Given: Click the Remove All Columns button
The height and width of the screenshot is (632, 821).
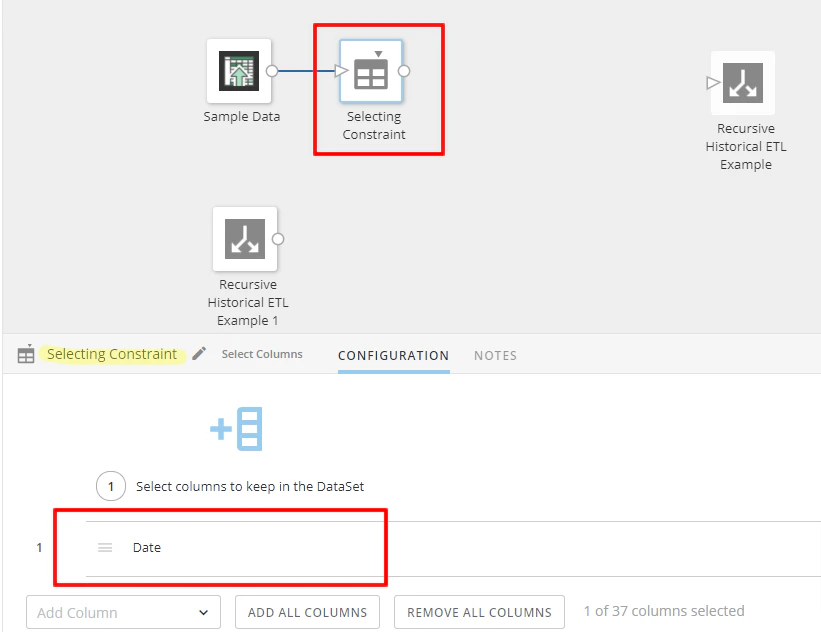Looking at the screenshot, I should 480,612.
